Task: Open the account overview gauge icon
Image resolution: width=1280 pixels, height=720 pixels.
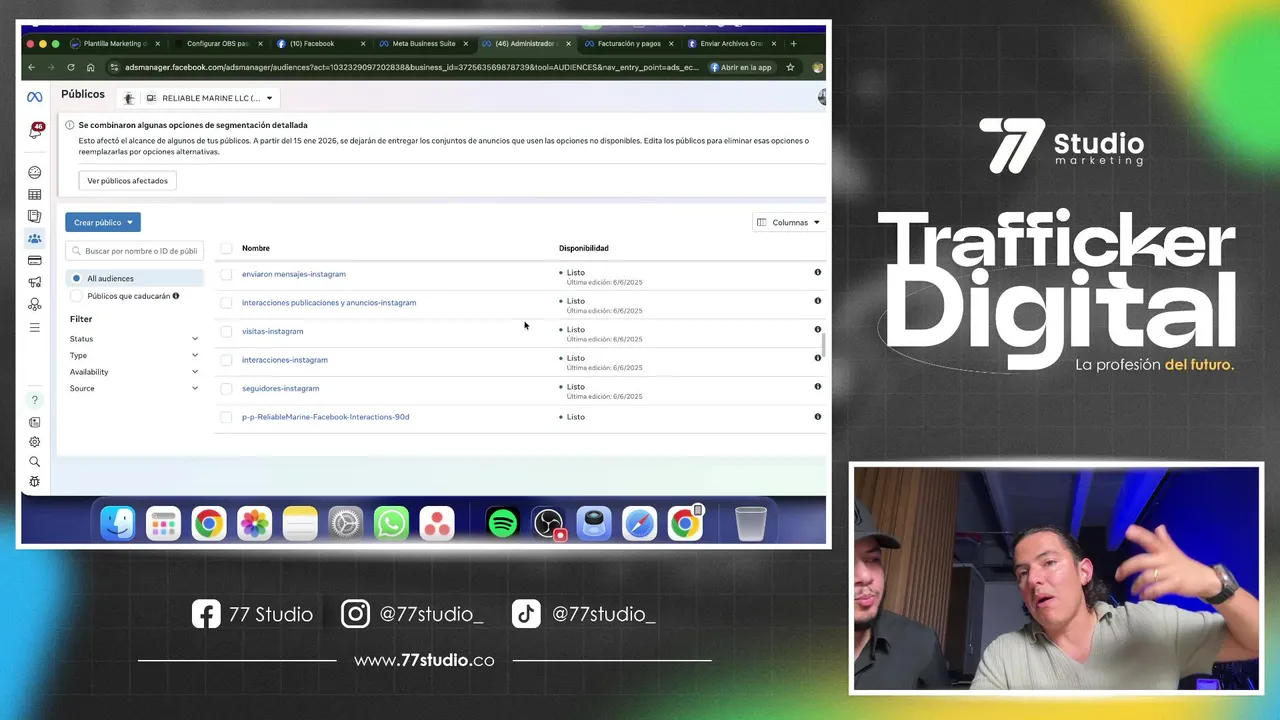Action: 34,172
